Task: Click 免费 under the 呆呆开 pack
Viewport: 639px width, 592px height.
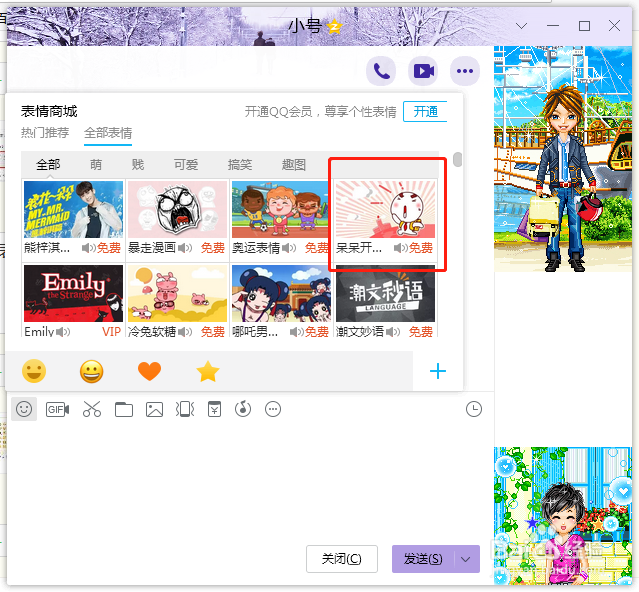Action: click(x=421, y=248)
